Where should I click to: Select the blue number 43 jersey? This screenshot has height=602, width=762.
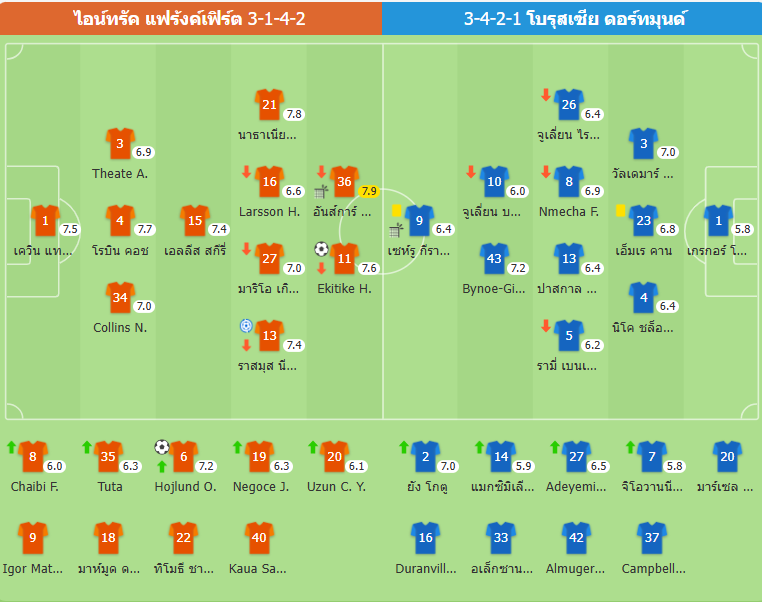tap(494, 258)
